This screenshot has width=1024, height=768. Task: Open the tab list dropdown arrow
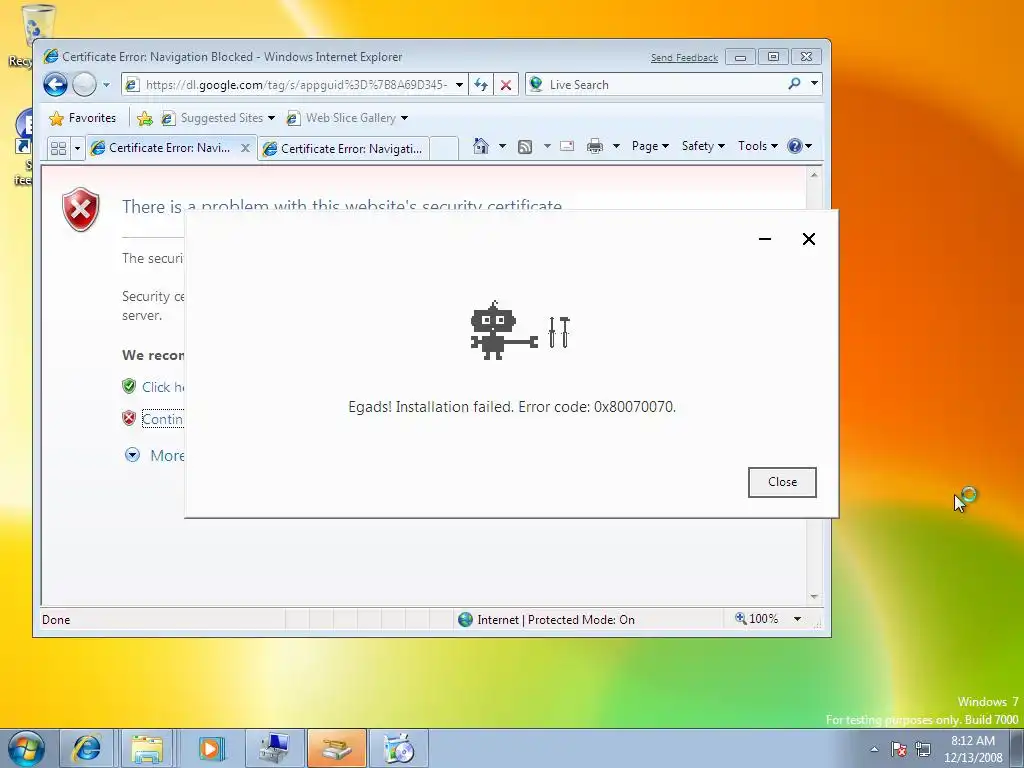click(77, 148)
